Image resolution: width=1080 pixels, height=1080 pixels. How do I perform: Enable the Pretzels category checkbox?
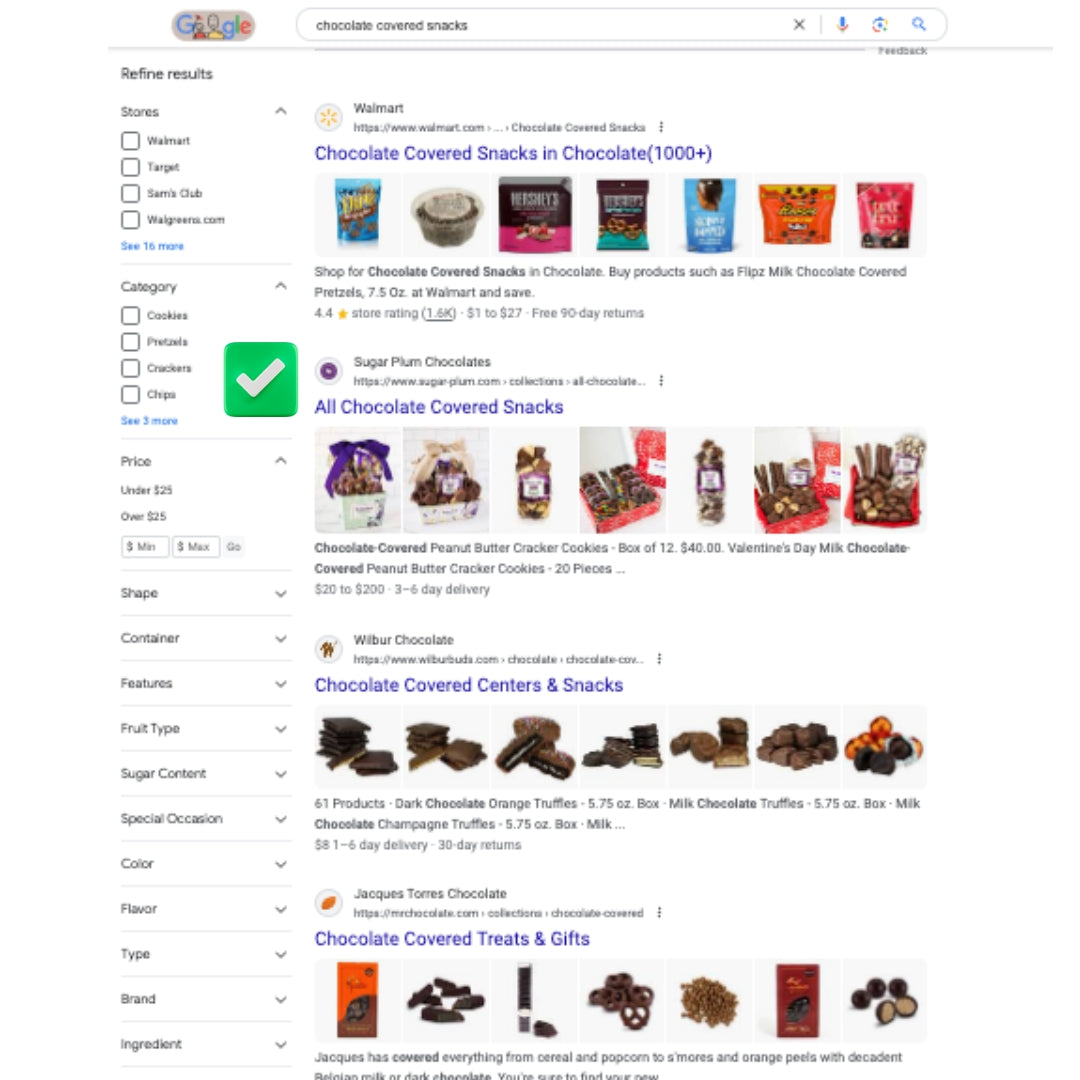(130, 342)
